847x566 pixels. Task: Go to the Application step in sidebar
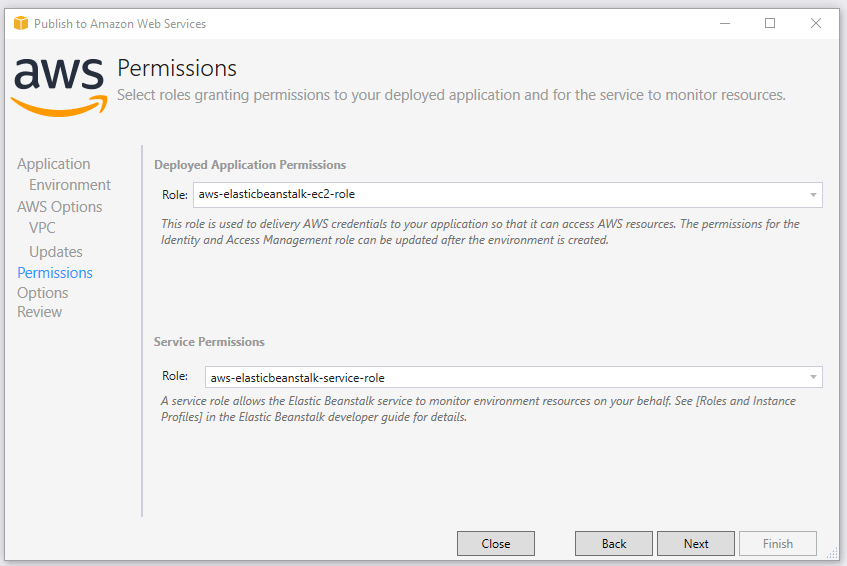click(54, 164)
